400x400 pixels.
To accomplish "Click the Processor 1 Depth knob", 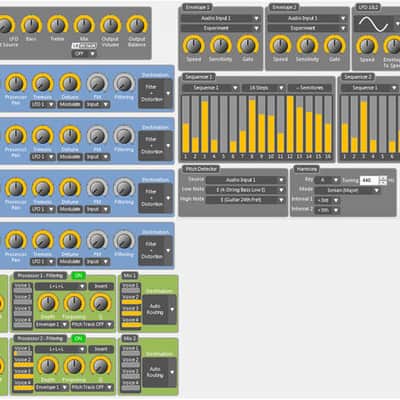I will (48, 303).
